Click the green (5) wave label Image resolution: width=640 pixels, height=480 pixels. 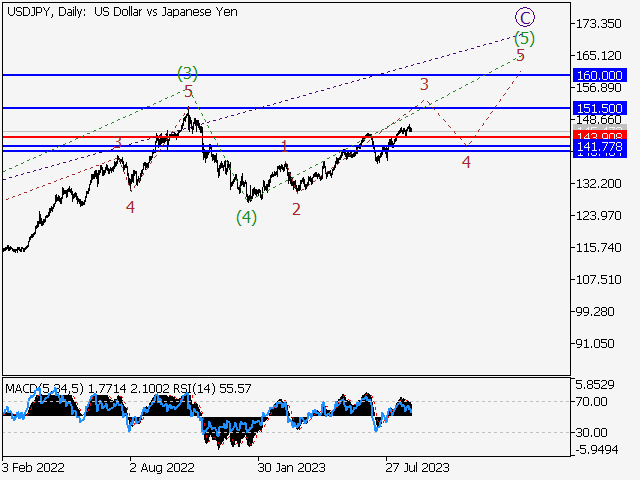click(x=524, y=38)
